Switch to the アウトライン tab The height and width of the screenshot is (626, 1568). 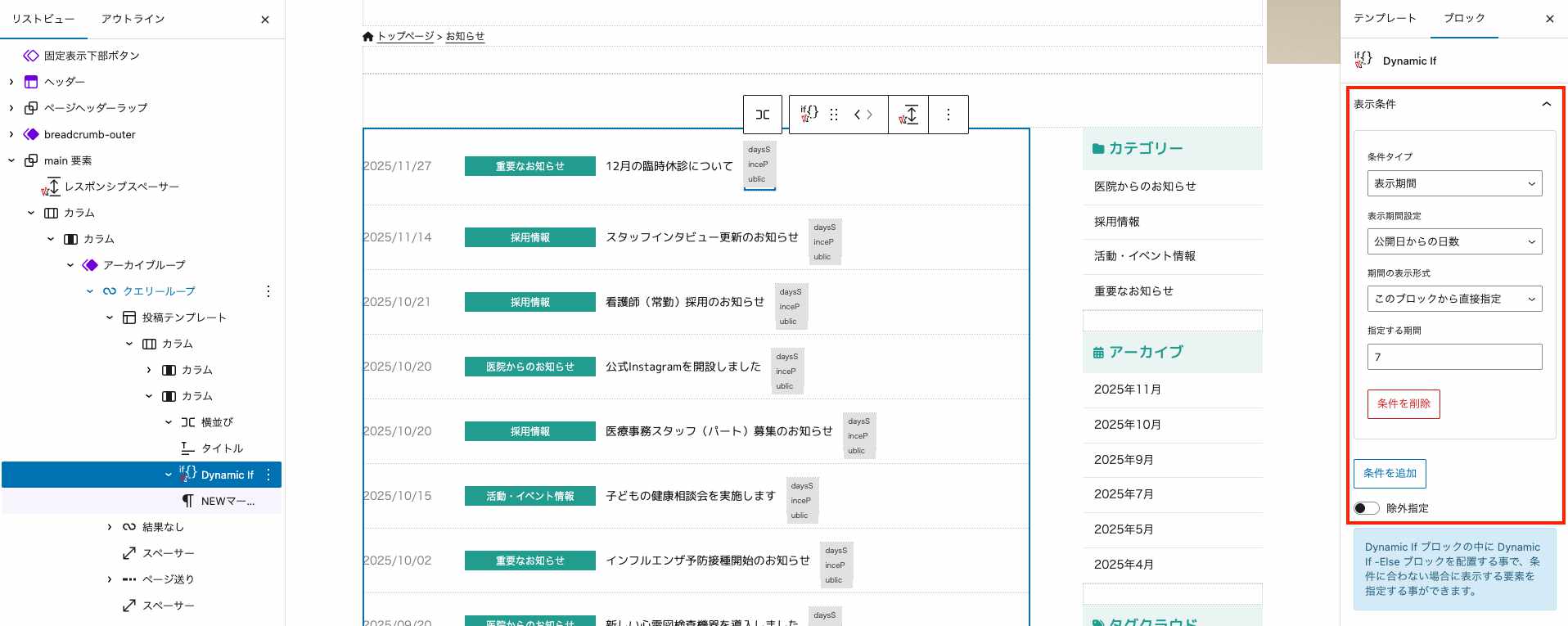[133, 19]
